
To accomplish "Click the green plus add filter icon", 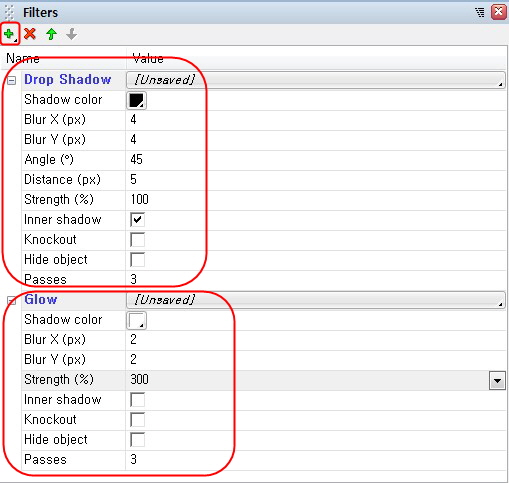I will 10,34.
